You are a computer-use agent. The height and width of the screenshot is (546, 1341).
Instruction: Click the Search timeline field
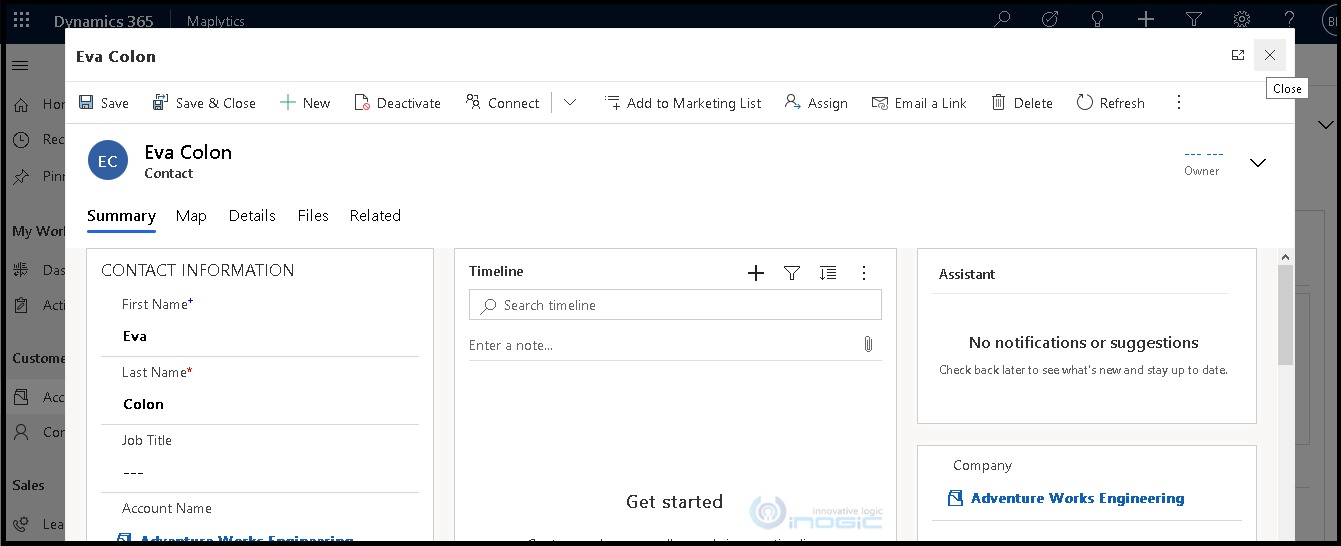coord(675,305)
